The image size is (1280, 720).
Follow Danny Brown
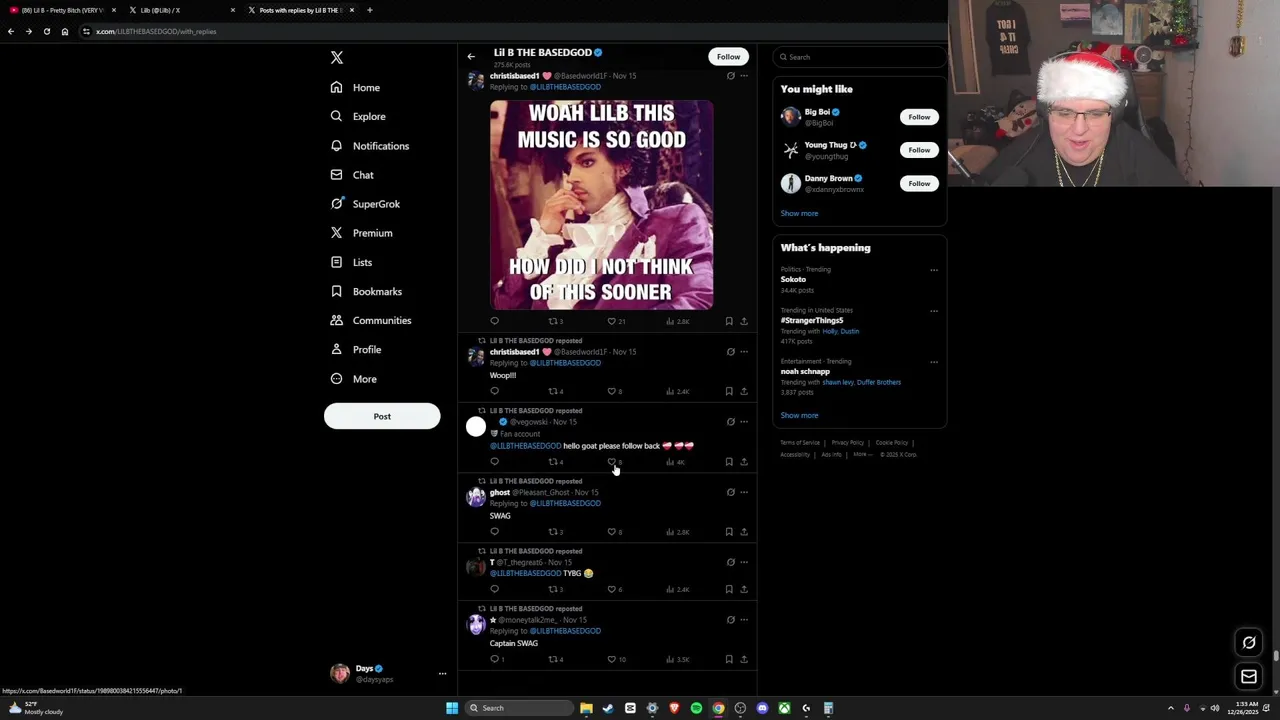(x=919, y=183)
